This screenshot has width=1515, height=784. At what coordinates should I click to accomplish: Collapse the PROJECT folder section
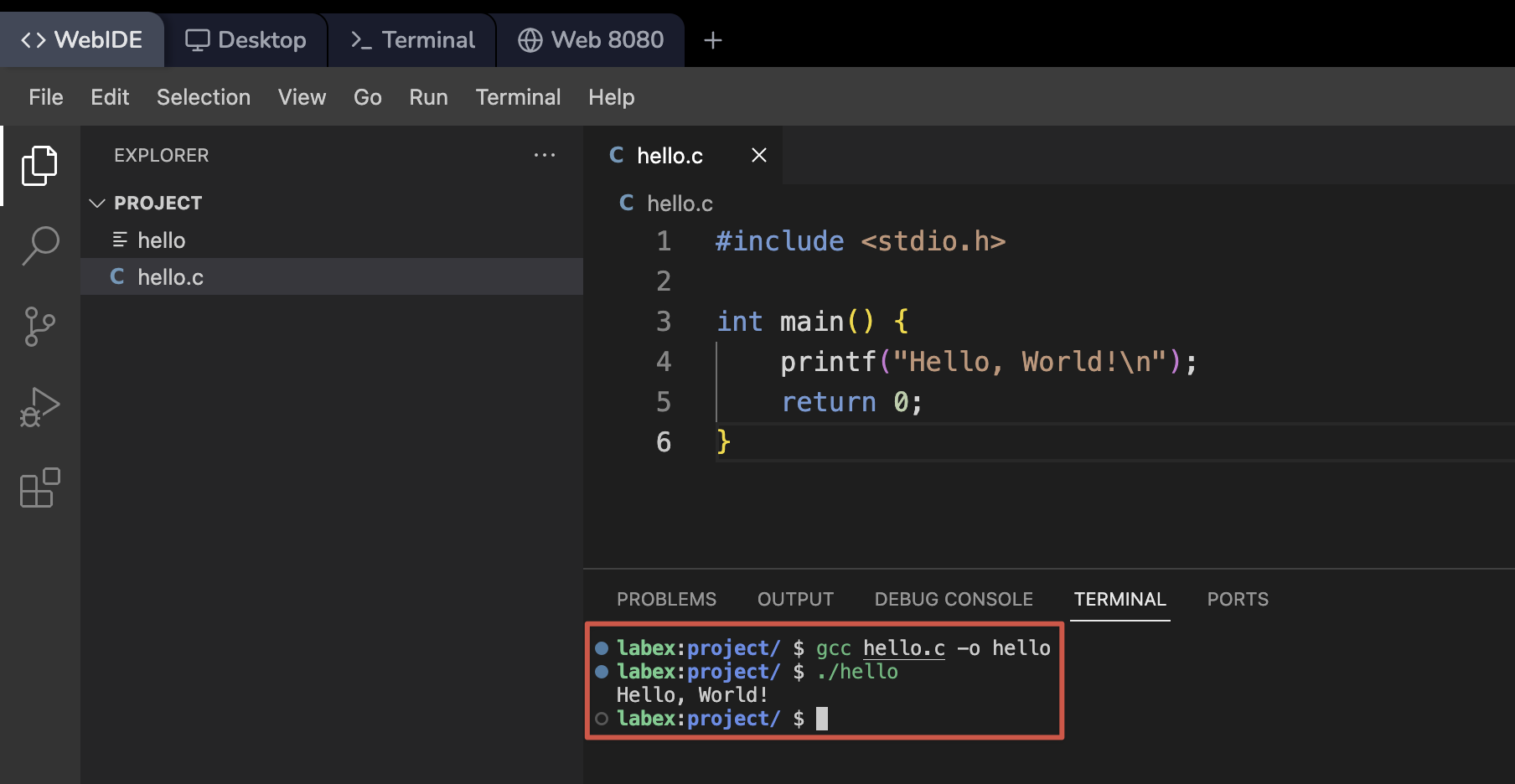click(x=97, y=203)
